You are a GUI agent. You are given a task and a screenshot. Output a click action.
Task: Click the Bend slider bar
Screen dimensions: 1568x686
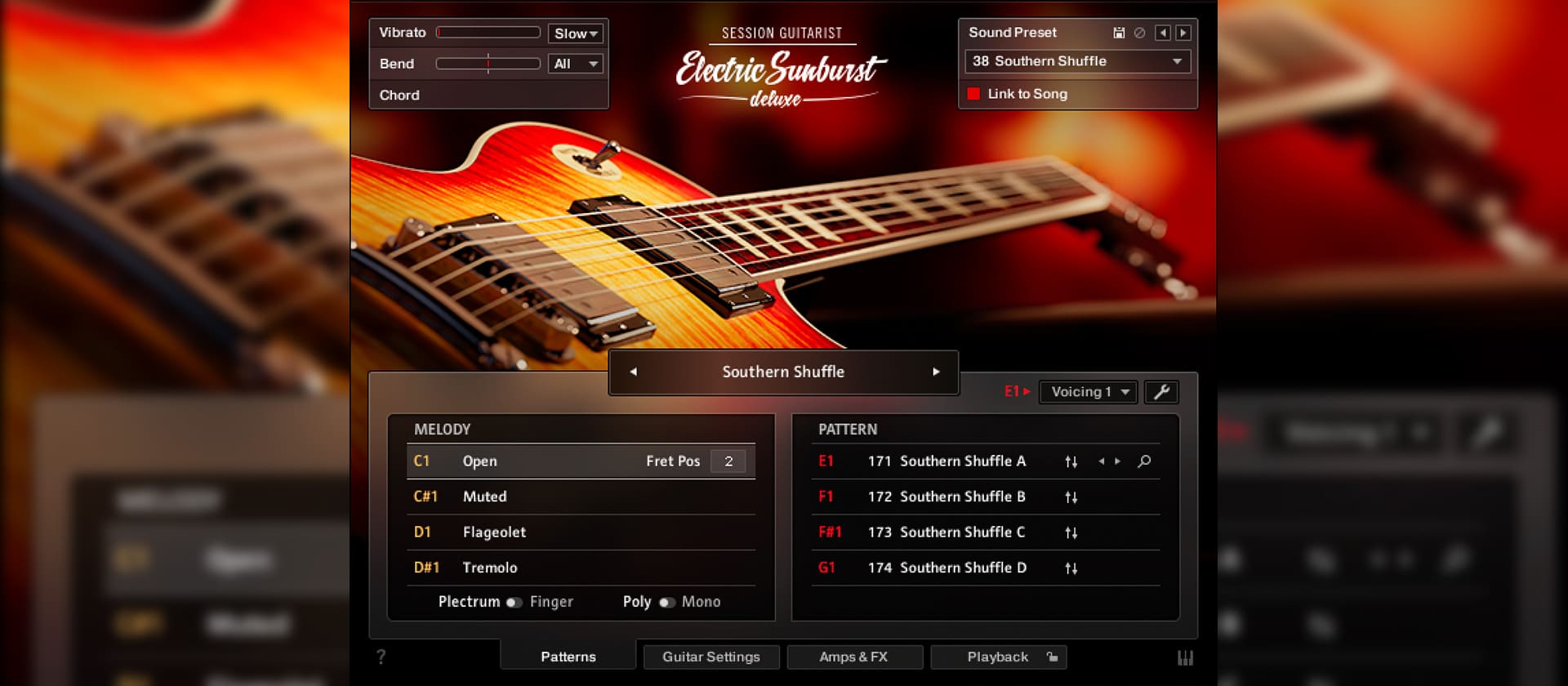pos(488,64)
